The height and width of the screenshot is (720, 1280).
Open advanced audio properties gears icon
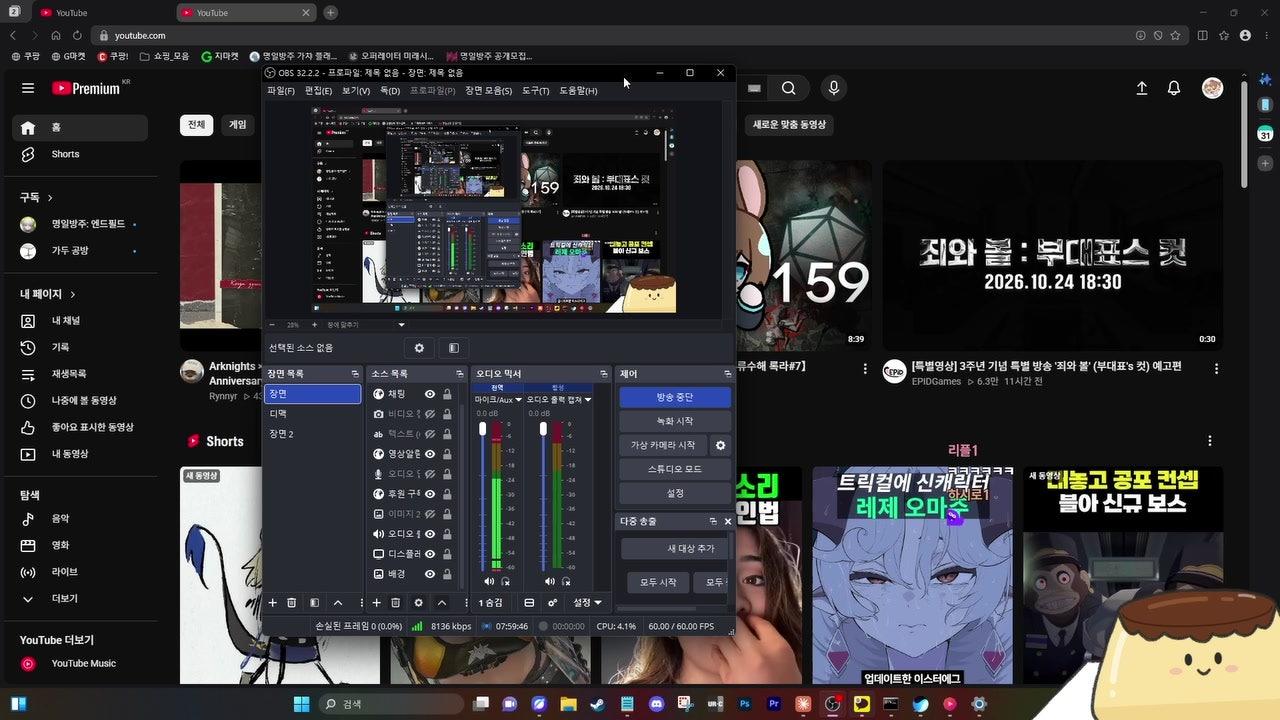pyautogui.click(x=552, y=603)
